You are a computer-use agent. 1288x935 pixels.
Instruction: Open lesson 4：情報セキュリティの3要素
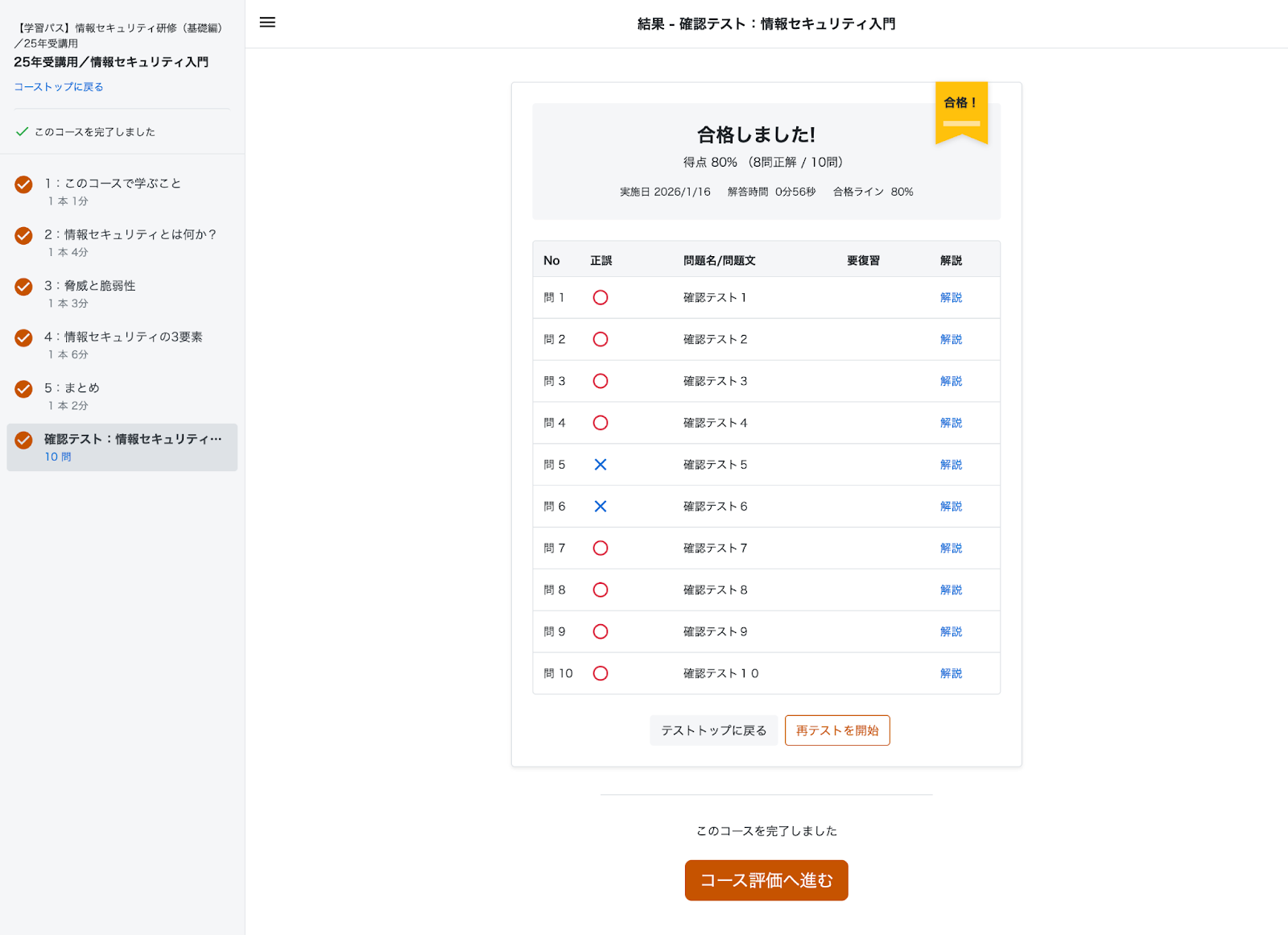122,345
